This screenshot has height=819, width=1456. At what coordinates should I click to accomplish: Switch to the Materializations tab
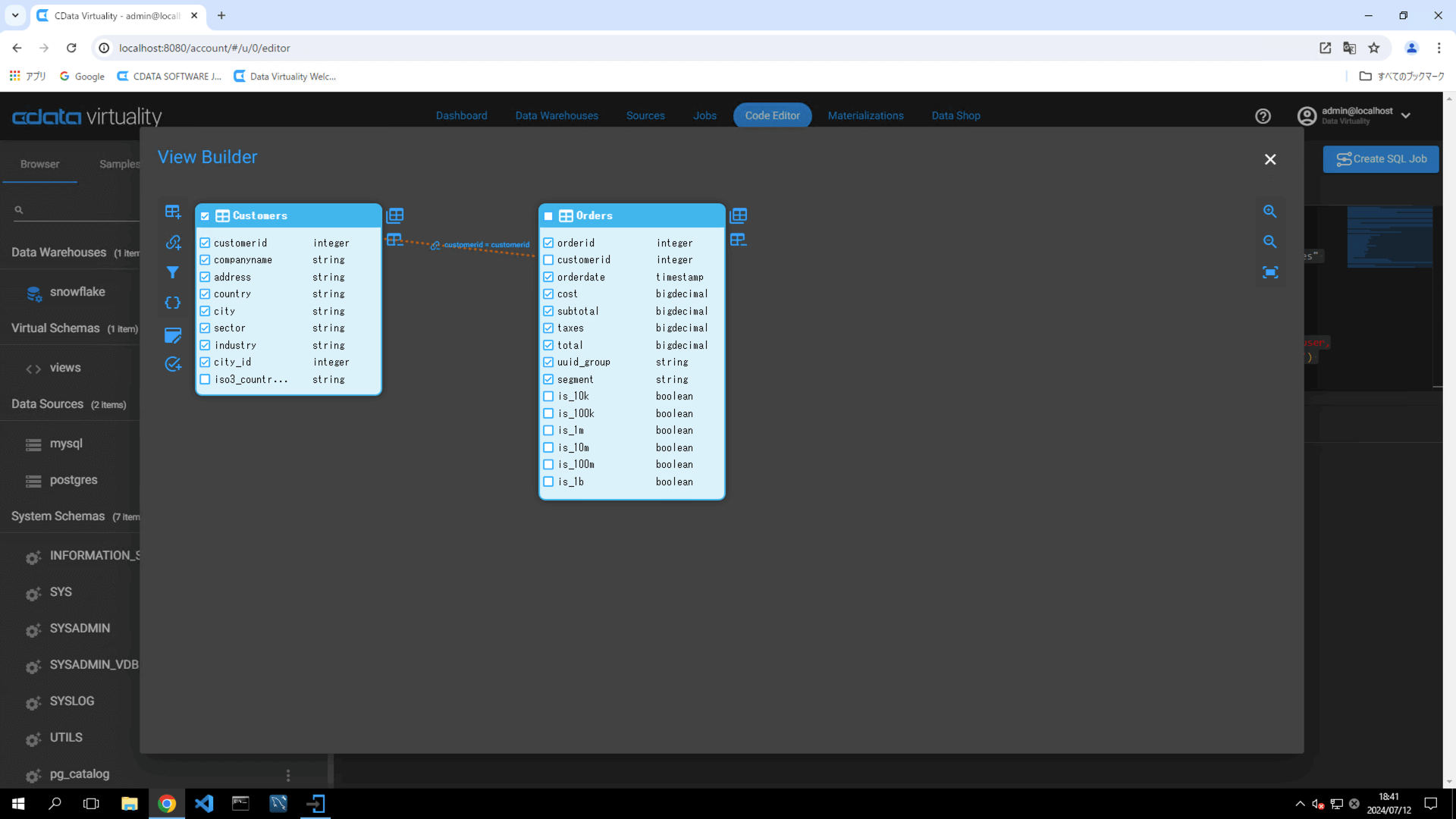click(865, 116)
